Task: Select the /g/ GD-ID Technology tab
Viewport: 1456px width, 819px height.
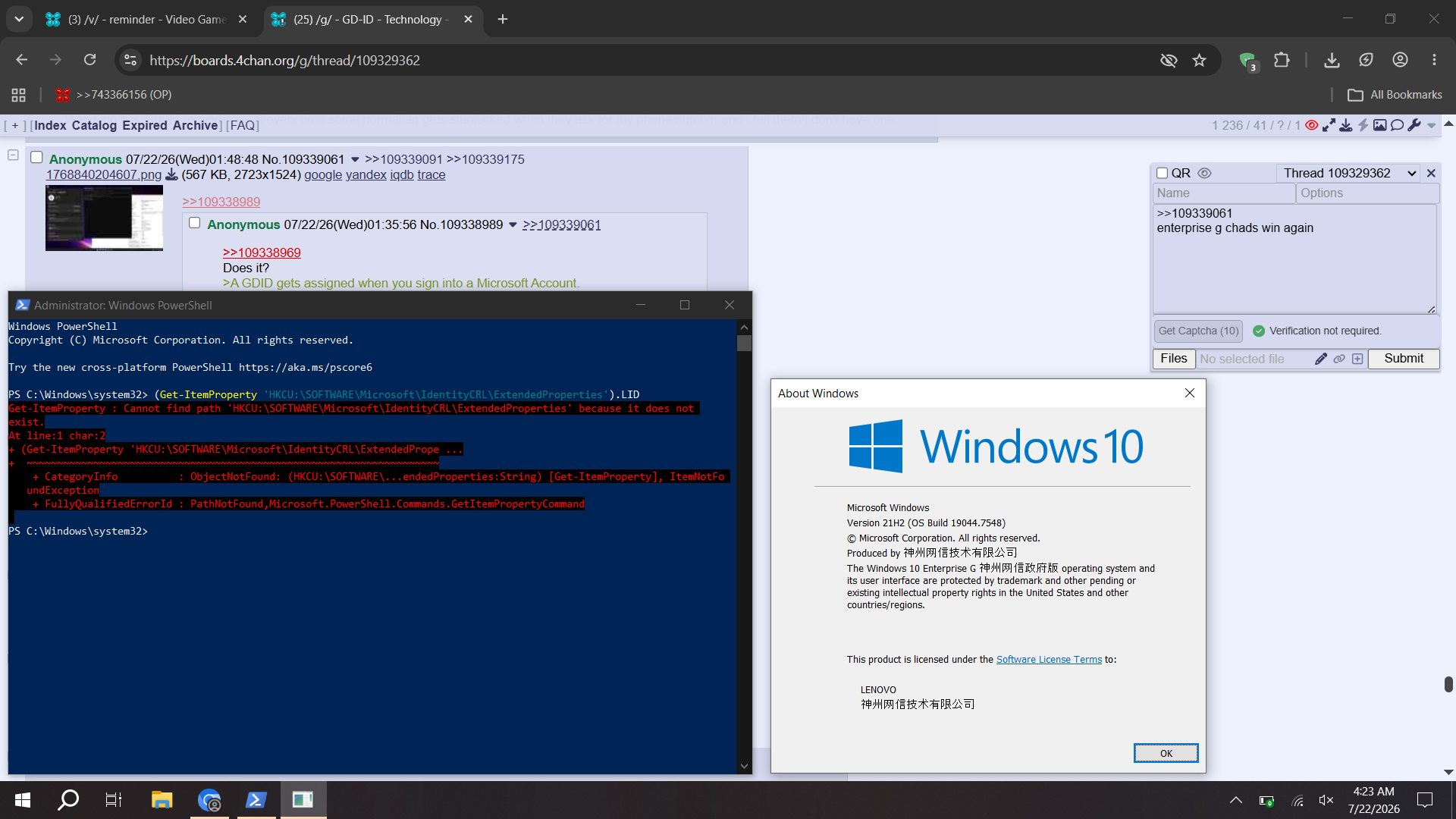Action: pyautogui.click(x=372, y=20)
